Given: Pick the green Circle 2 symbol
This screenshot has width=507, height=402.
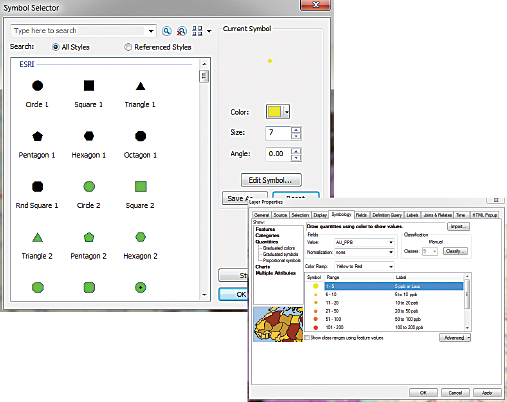Looking at the screenshot, I should [89, 187].
